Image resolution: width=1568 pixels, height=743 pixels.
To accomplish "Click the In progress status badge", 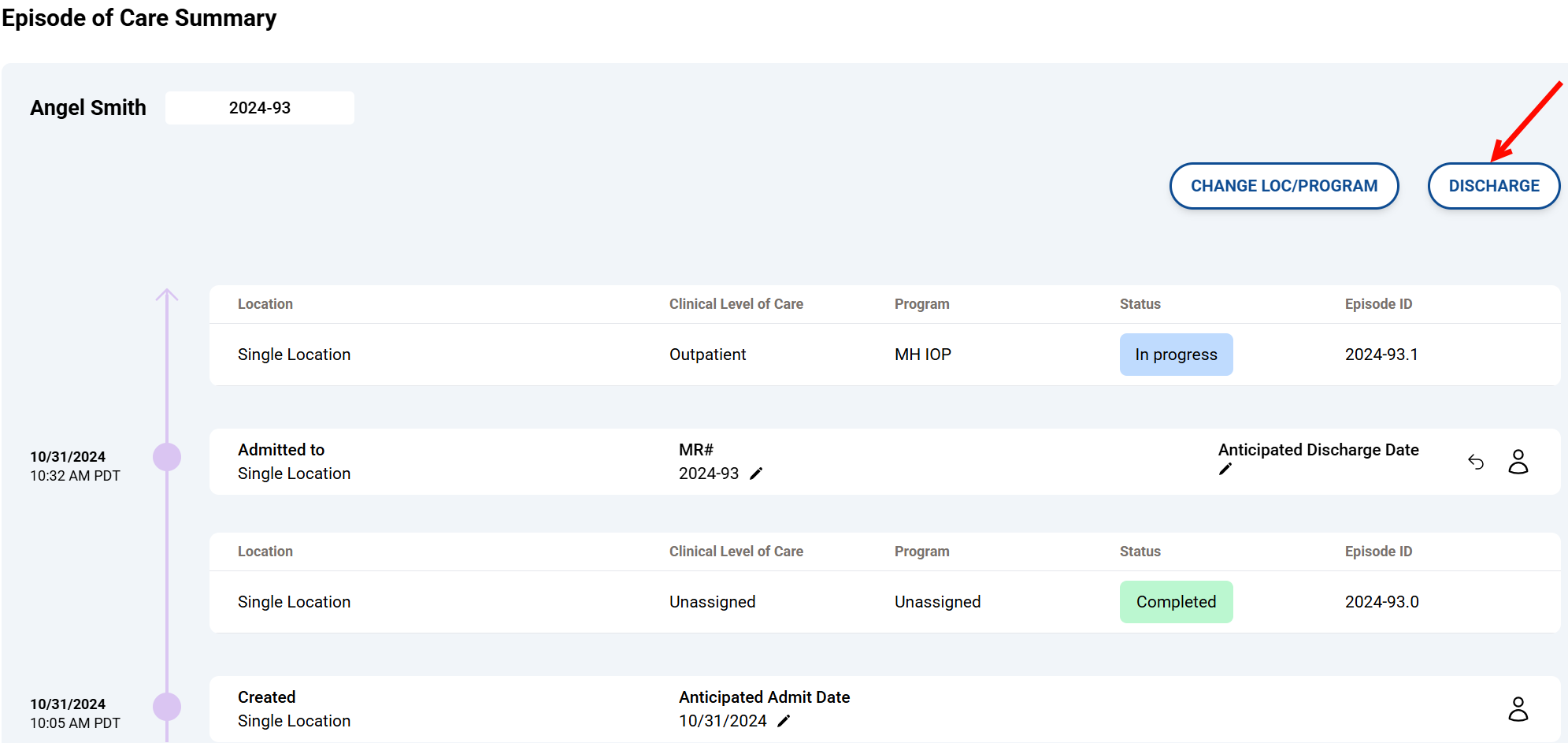I will tap(1176, 355).
